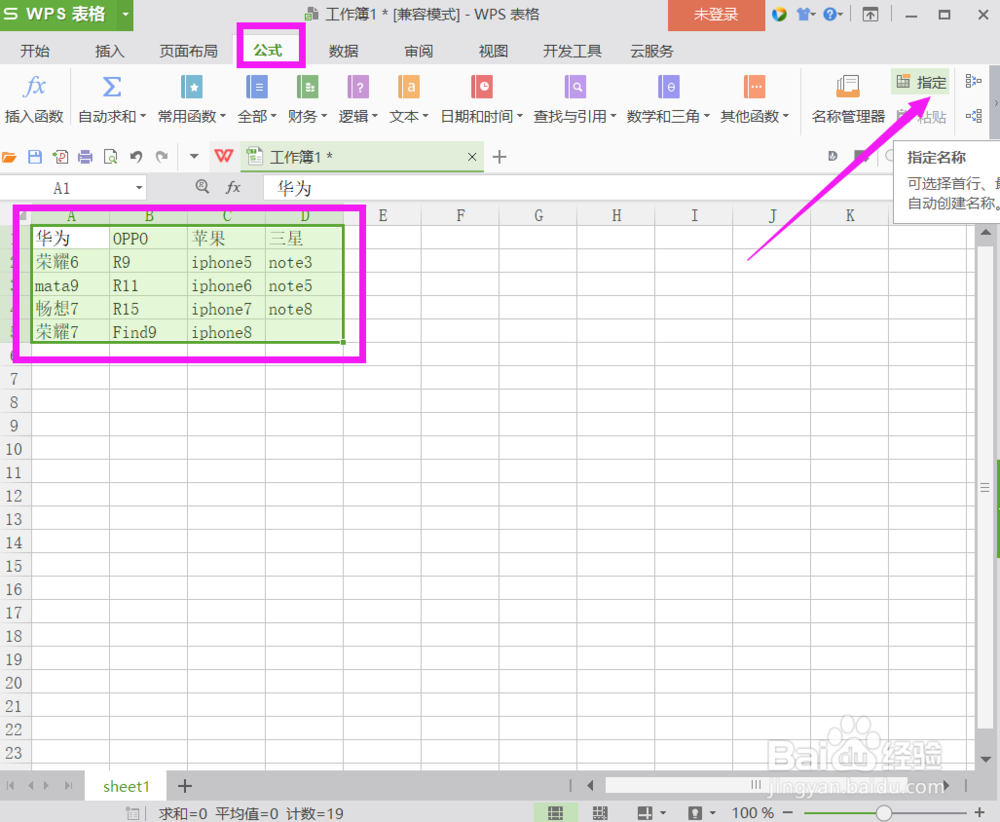
Task: Toggle the reading mode layout icon in status bar
Action: tap(645, 812)
